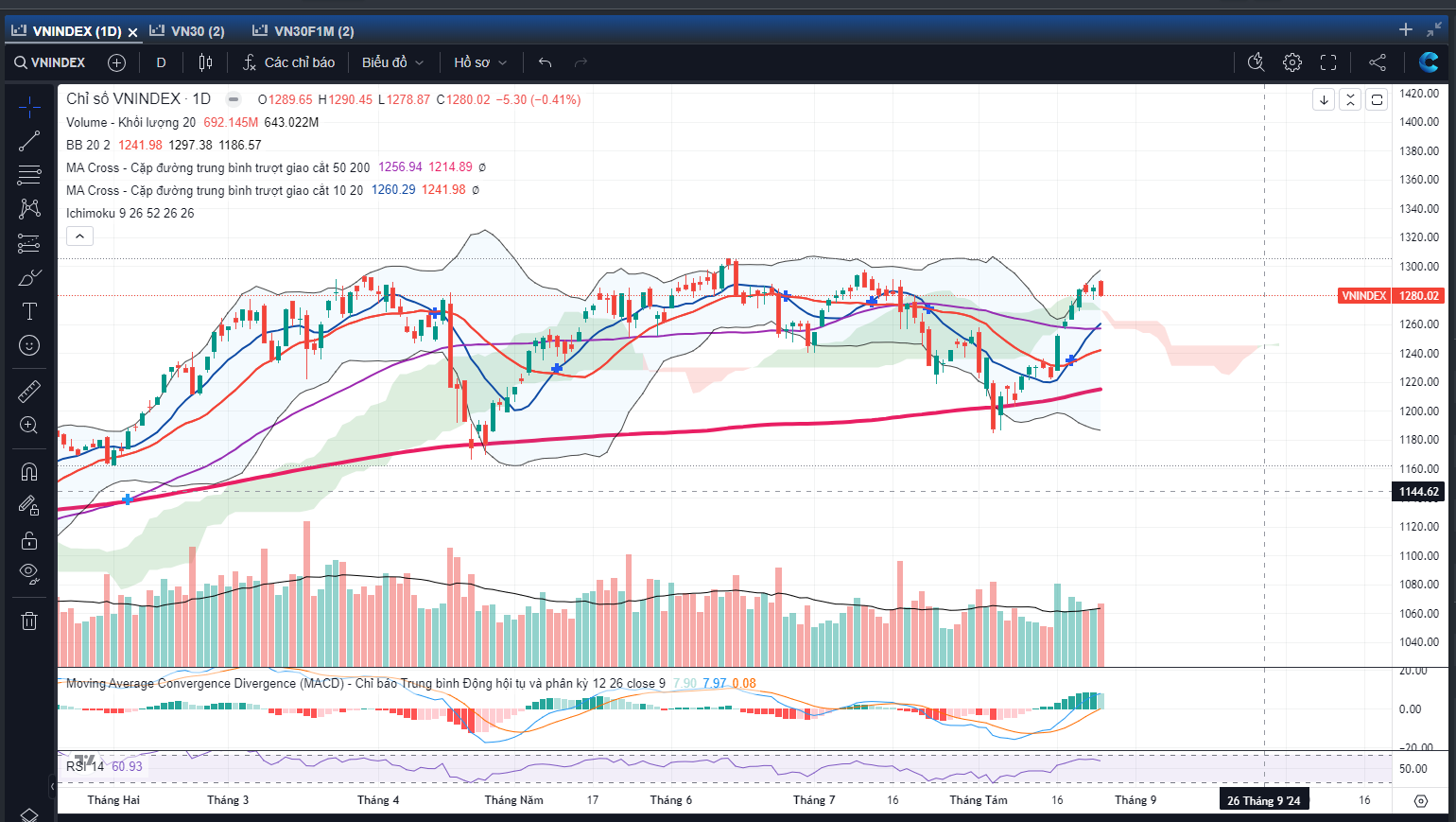
Task: Click the Chỉ số VNINDEX chart title
Action: coord(138,98)
